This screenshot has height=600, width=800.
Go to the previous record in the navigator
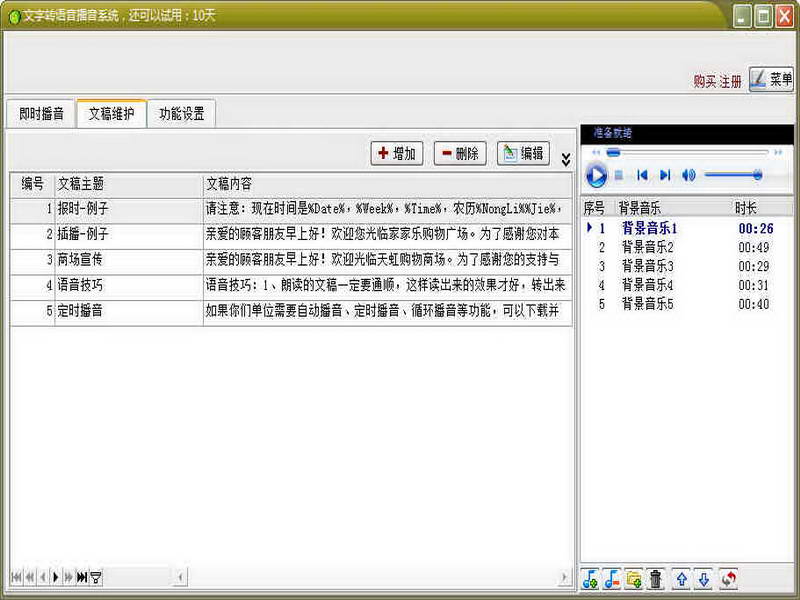43,577
